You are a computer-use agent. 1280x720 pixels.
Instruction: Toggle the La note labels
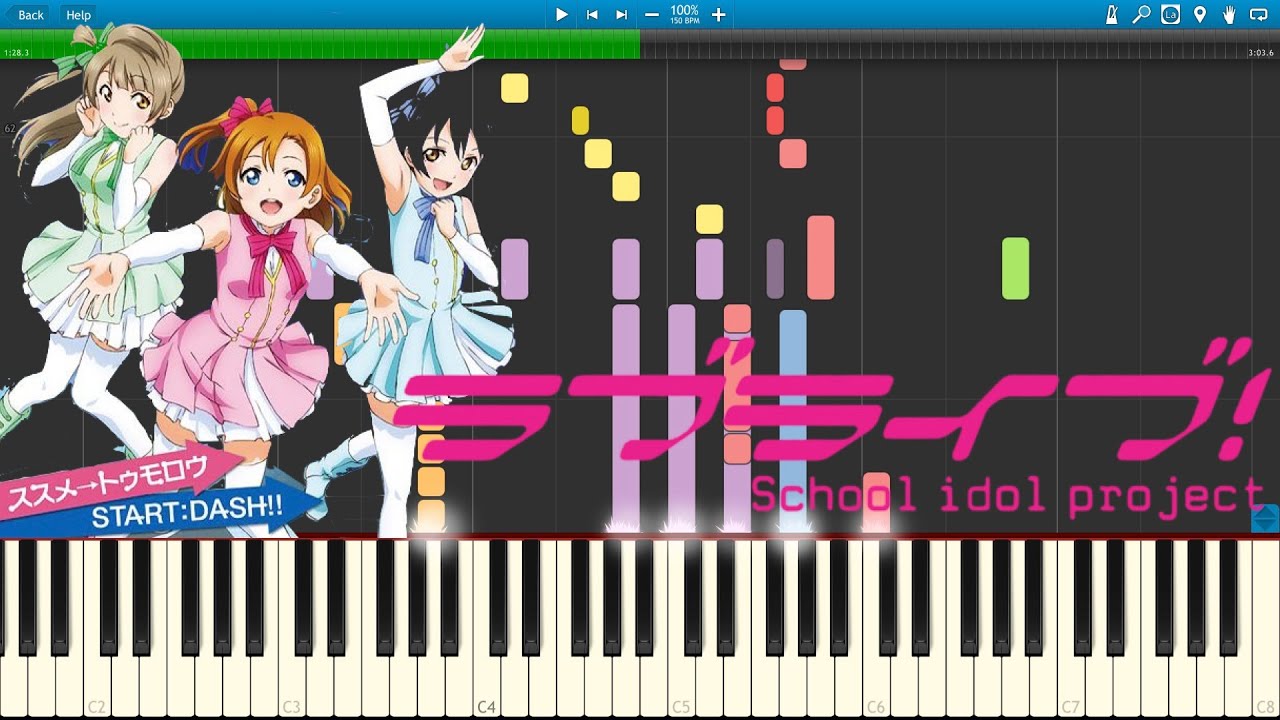point(1170,15)
